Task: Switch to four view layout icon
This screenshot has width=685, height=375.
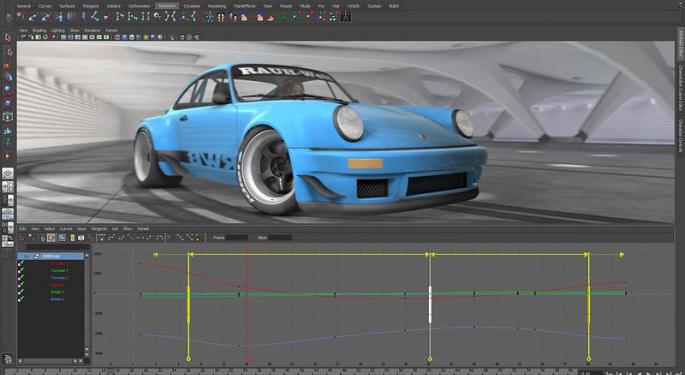Action: click(x=8, y=187)
